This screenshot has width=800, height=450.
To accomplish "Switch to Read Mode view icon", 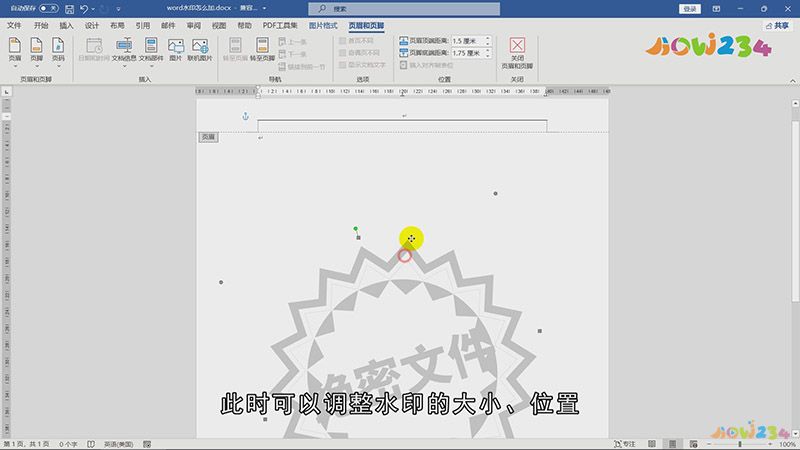I will [652, 444].
